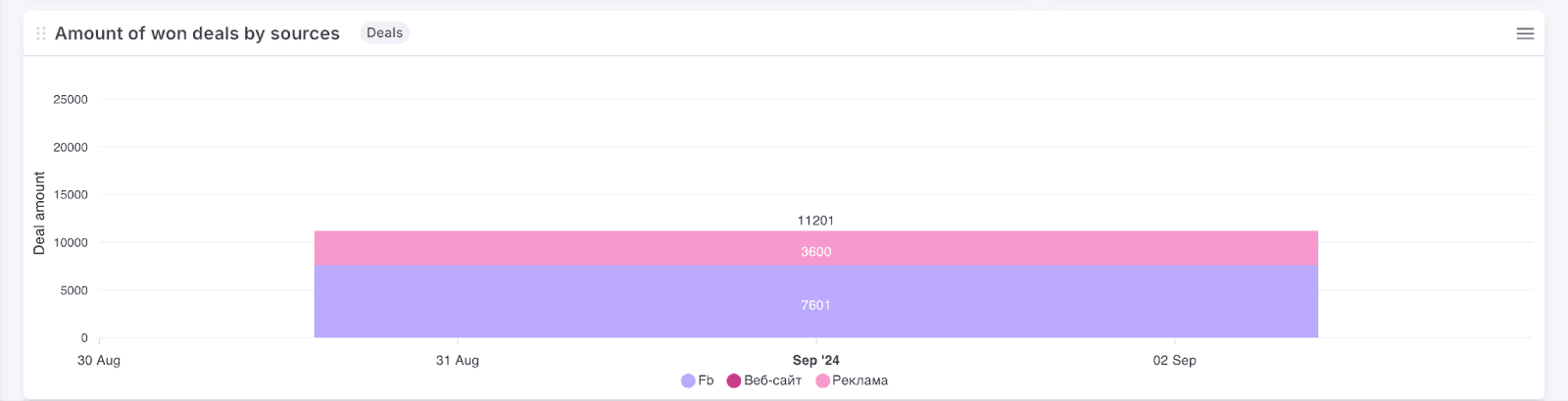Click the 'Deal amount' y-axis title
This screenshot has width=1568, height=401.
click(39, 213)
